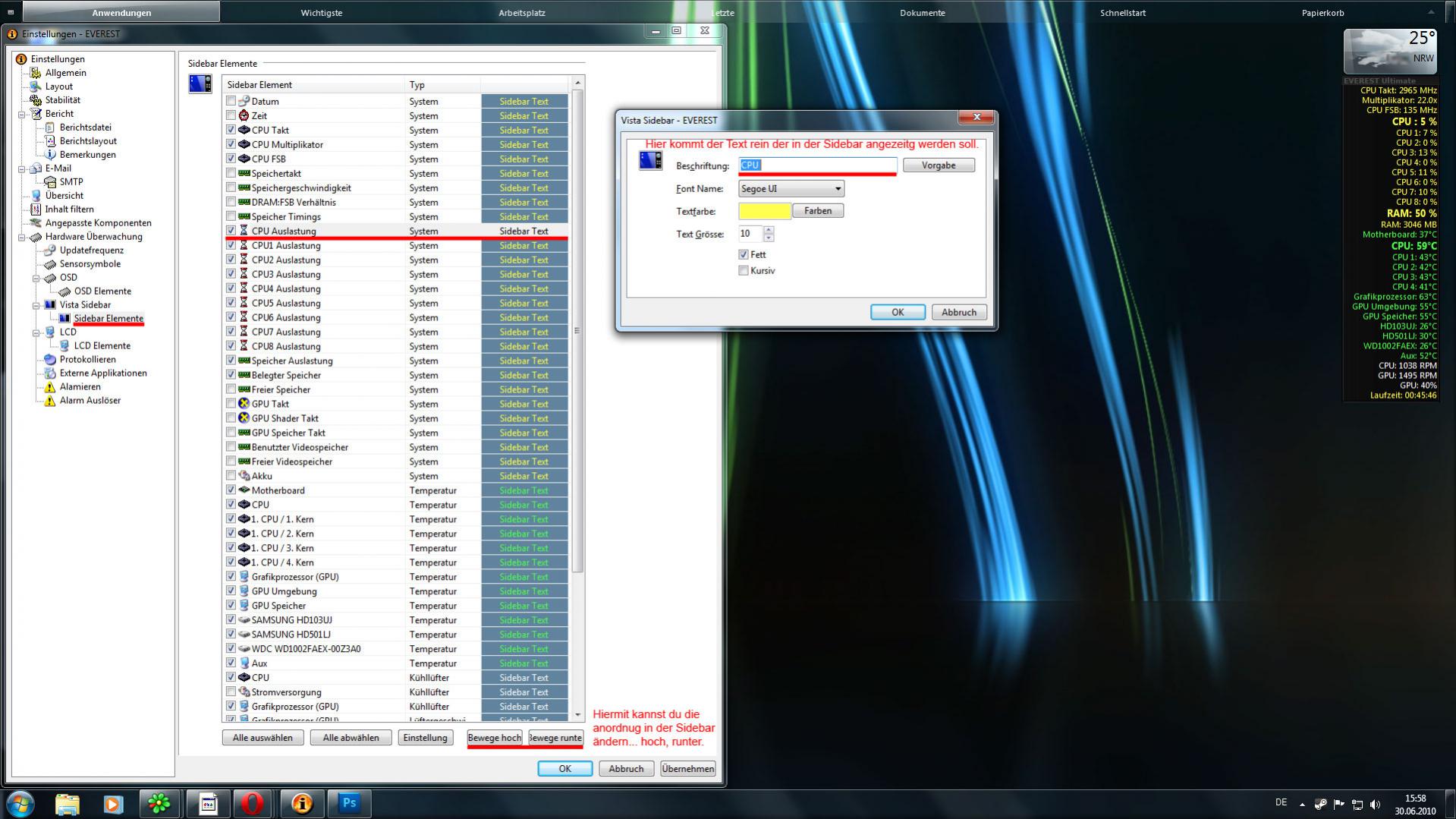Image resolution: width=1456 pixels, height=819 pixels.
Task: Enable the Freier Speicher checkbox
Action: 231,389
